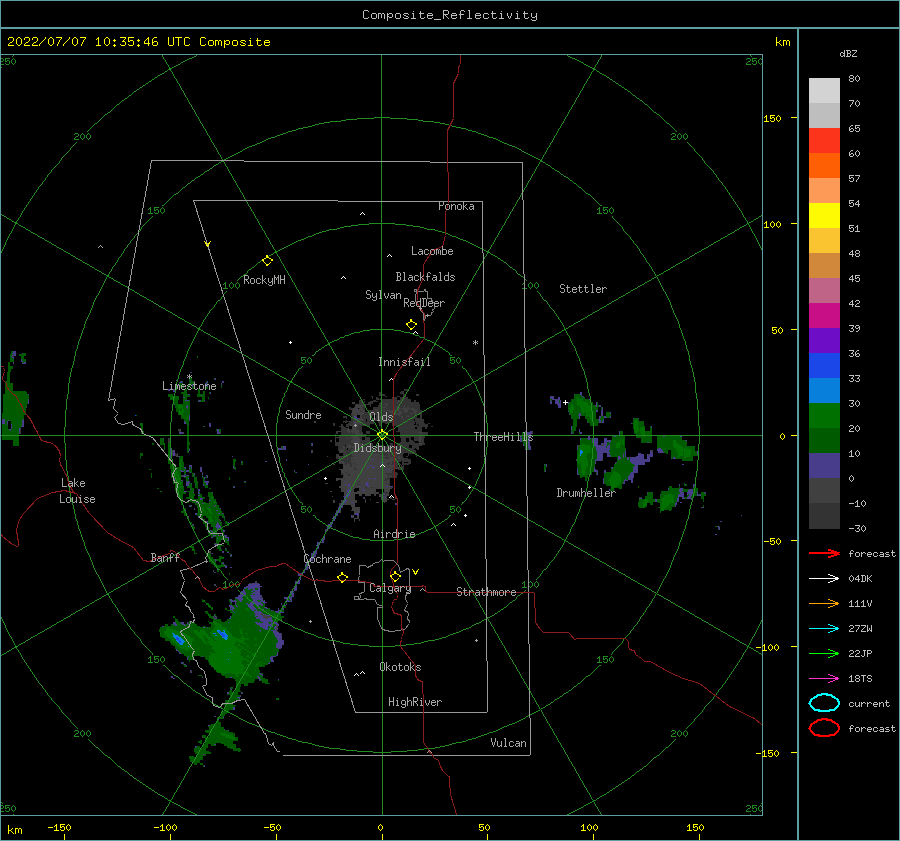Click the Okotoks city label

tap(400, 667)
